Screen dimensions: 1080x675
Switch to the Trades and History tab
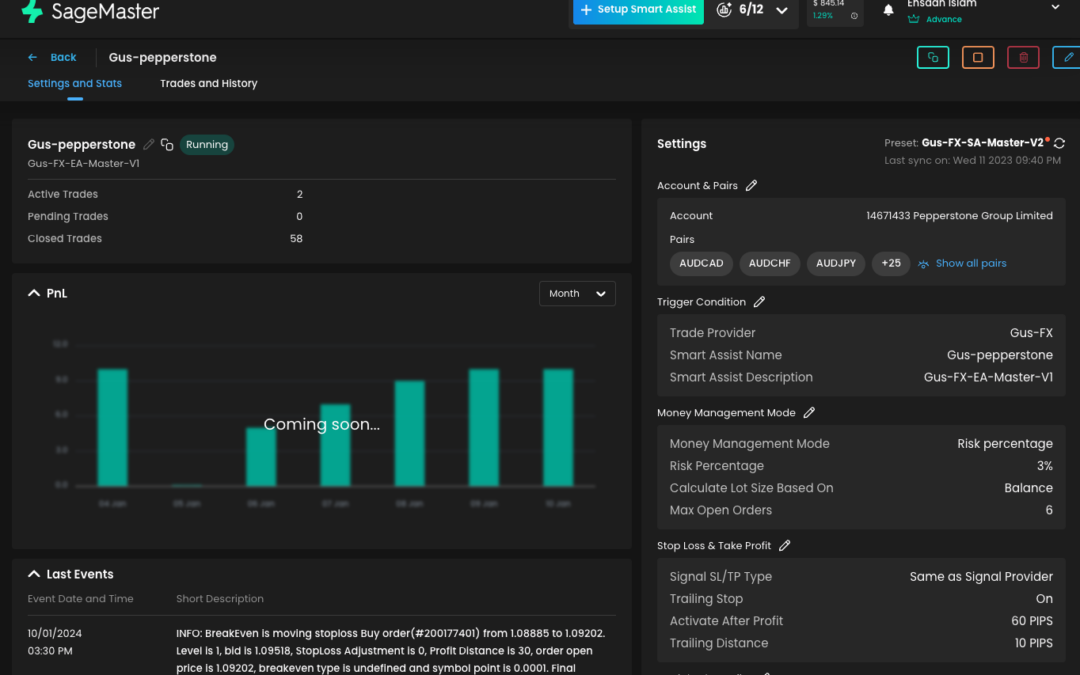point(208,84)
